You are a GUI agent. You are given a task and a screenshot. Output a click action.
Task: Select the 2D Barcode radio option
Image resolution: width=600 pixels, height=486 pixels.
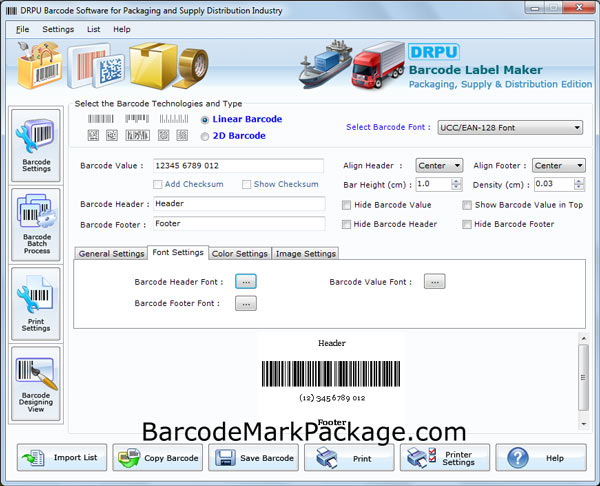click(205, 136)
